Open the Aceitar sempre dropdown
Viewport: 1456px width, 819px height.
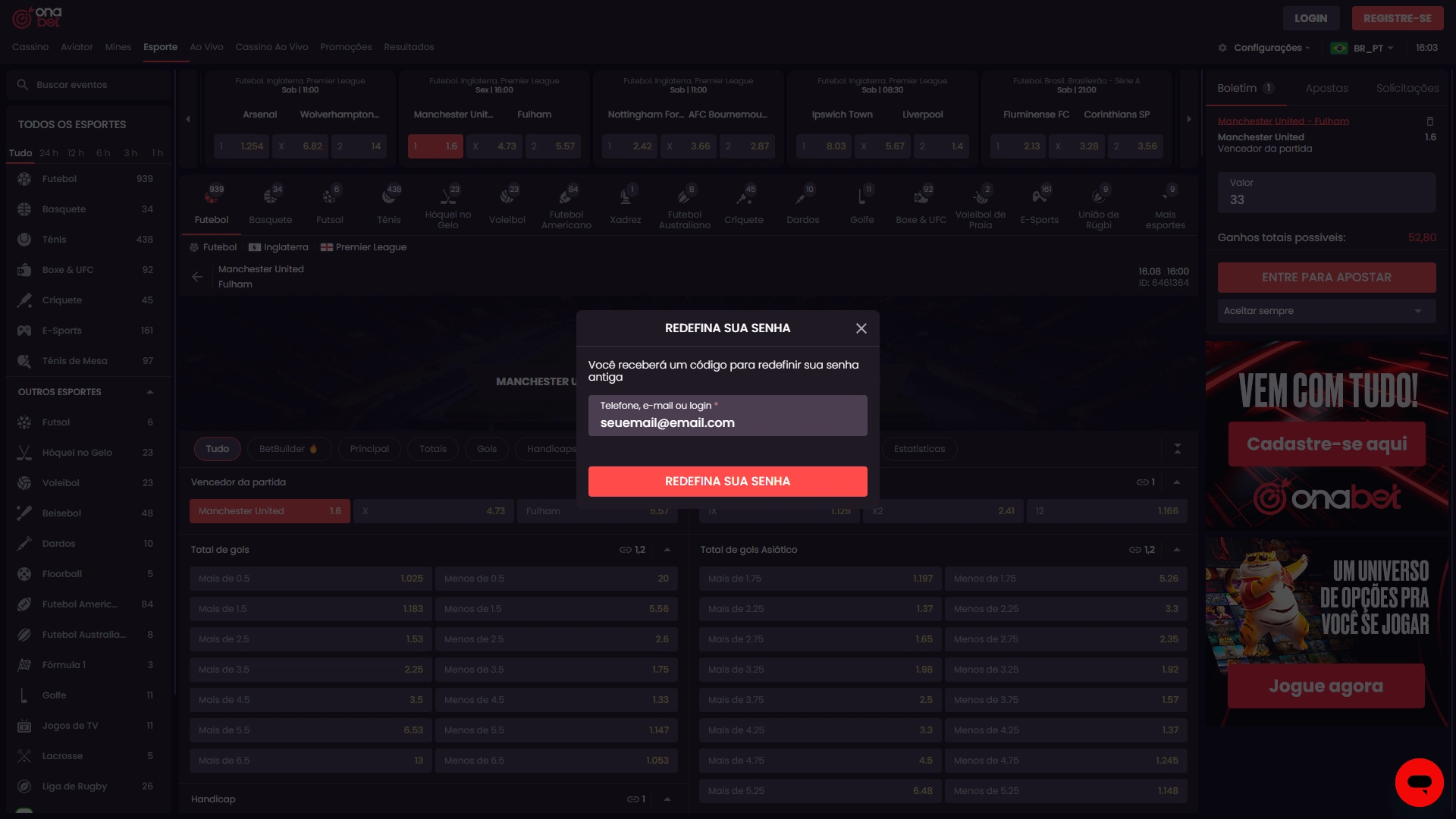coord(1326,311)
